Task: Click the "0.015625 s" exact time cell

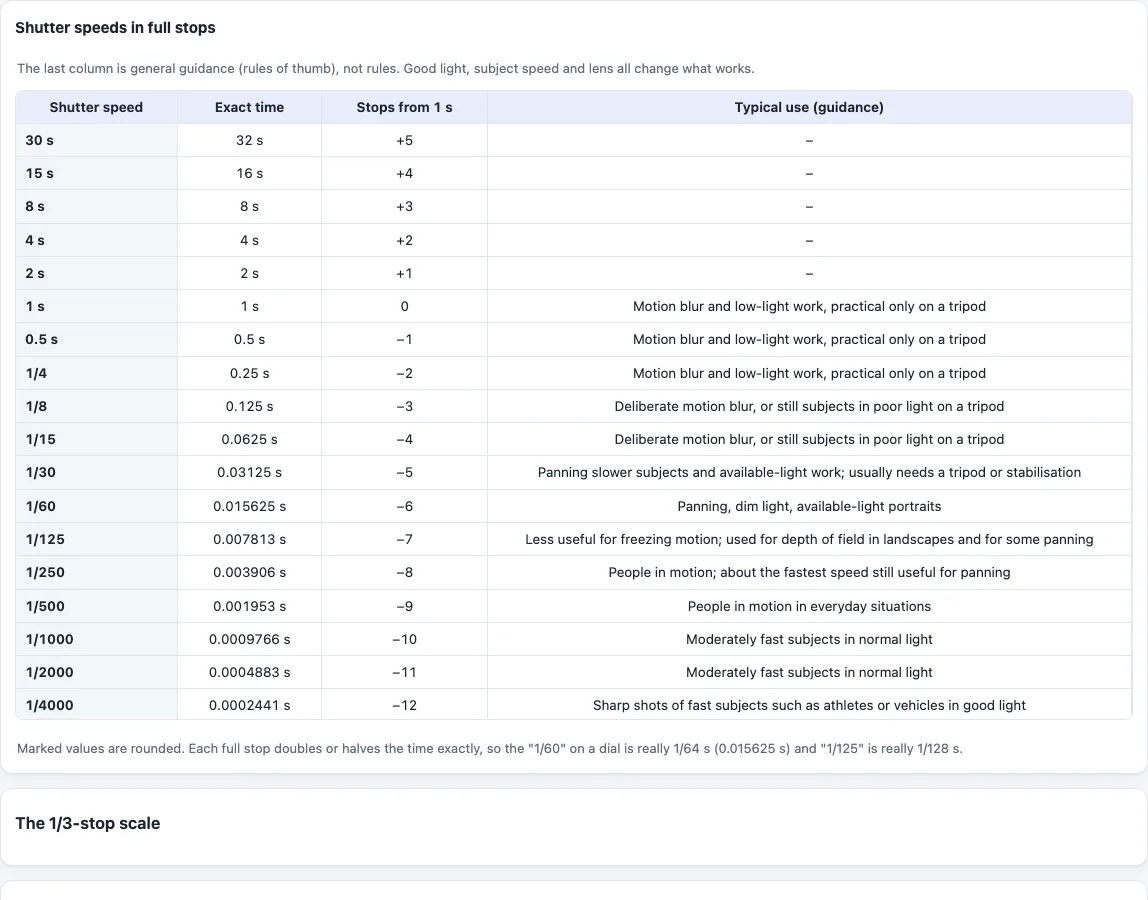Action: tap(249, 506)
